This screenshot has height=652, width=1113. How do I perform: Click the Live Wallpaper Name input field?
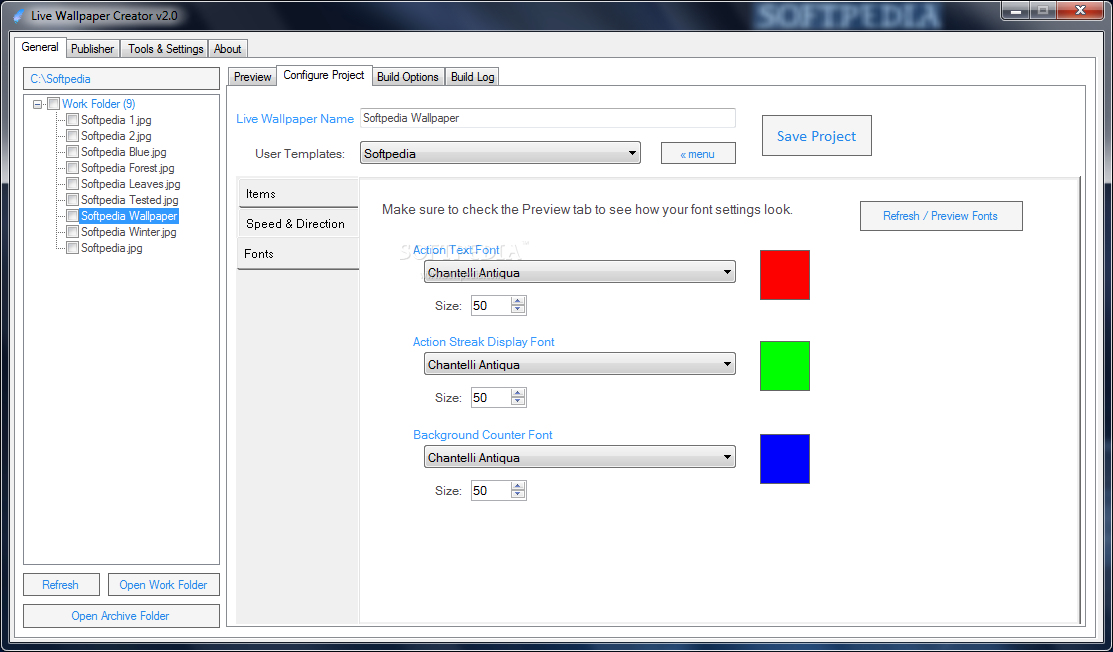547,118
